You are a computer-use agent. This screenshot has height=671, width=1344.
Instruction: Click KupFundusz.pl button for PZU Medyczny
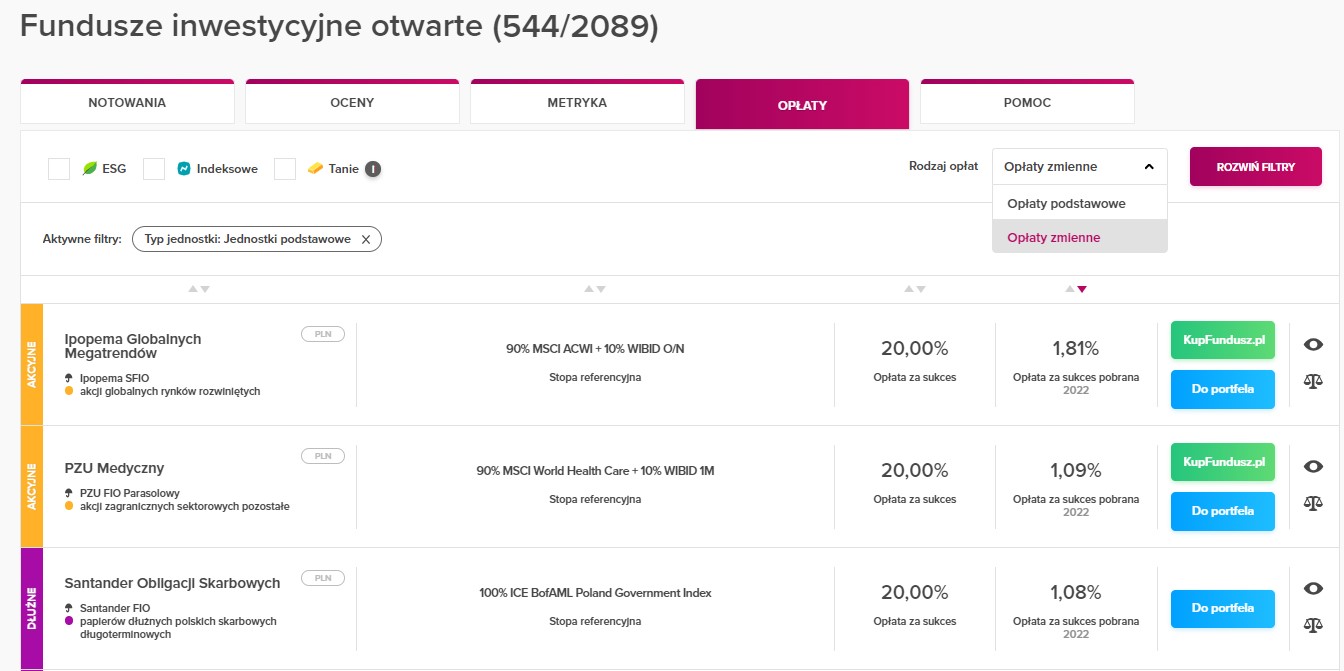tap(1223, 463)
